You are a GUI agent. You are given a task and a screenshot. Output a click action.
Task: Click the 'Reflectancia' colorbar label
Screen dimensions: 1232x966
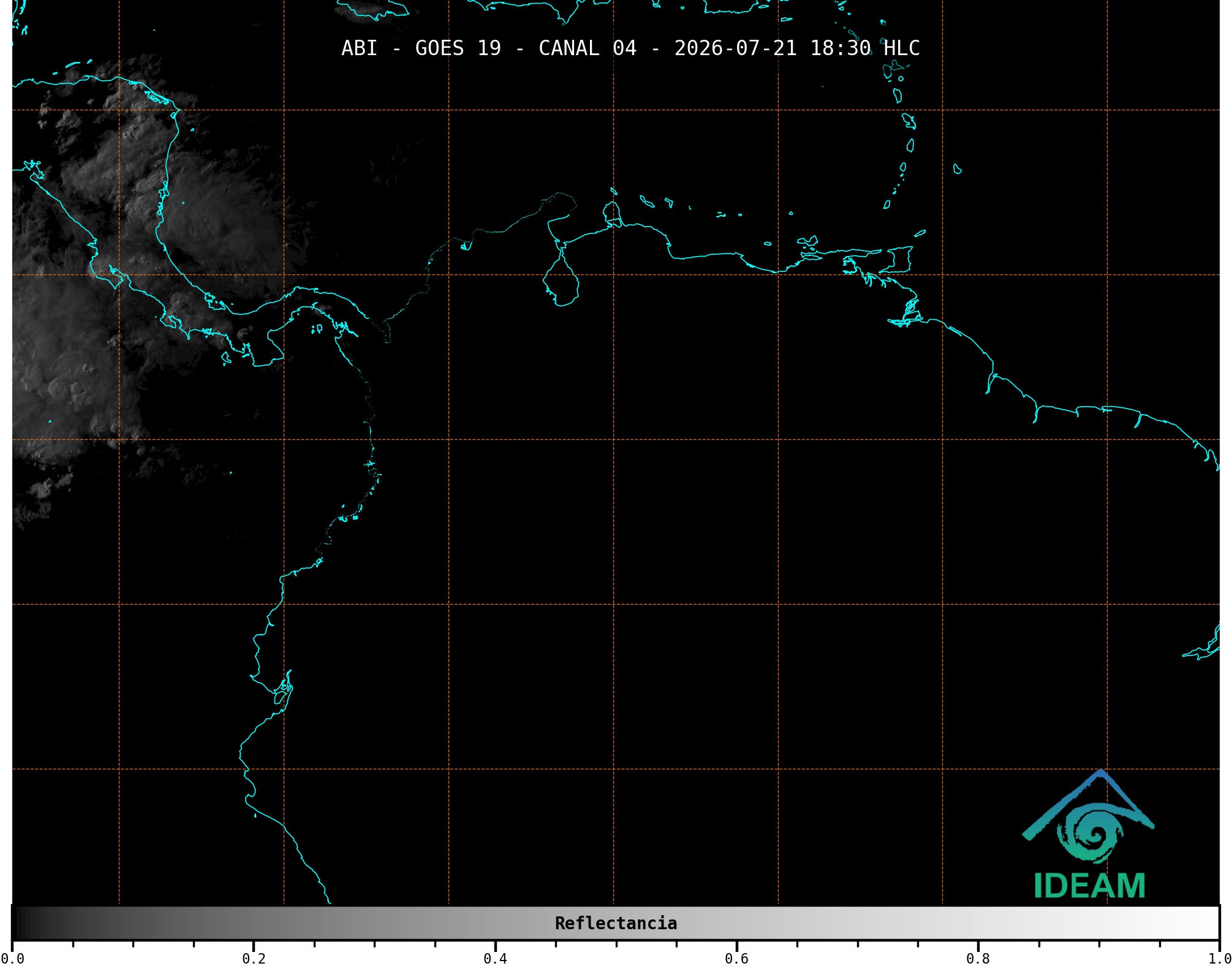[616, 923]
